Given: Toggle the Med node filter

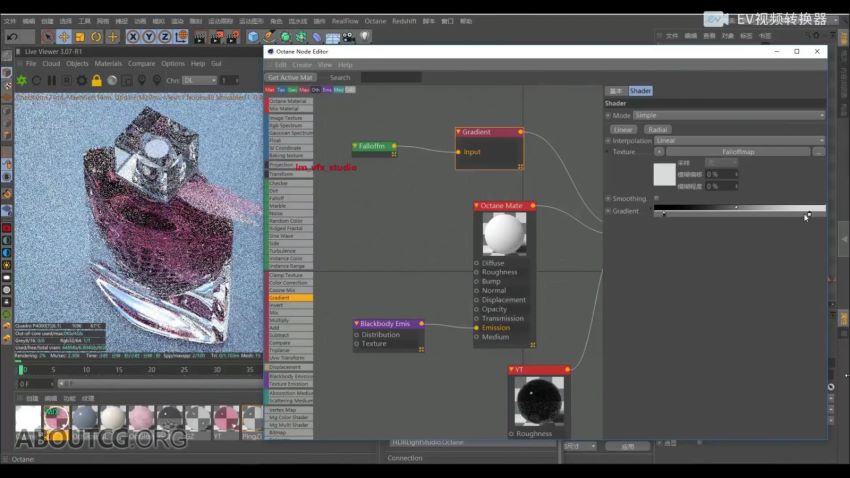Looking at the screenshot, I should click(339, 90).
